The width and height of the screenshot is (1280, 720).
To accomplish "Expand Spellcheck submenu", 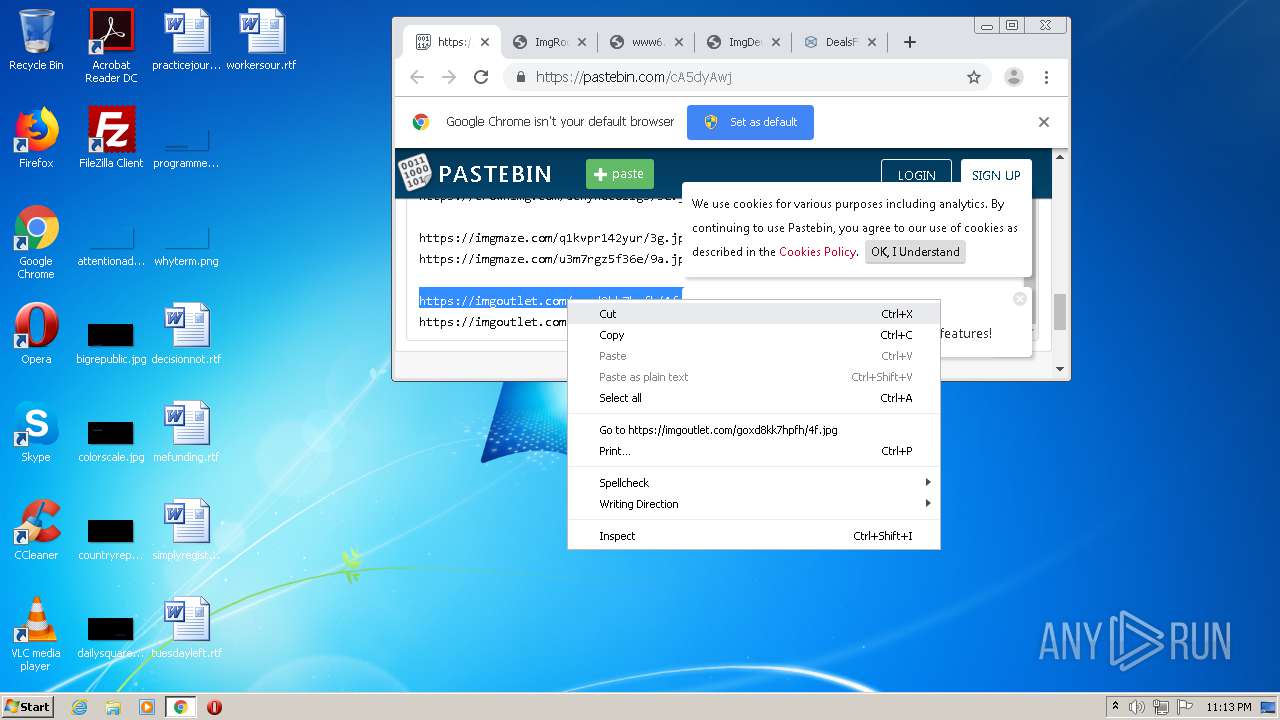I will point(754,483).
